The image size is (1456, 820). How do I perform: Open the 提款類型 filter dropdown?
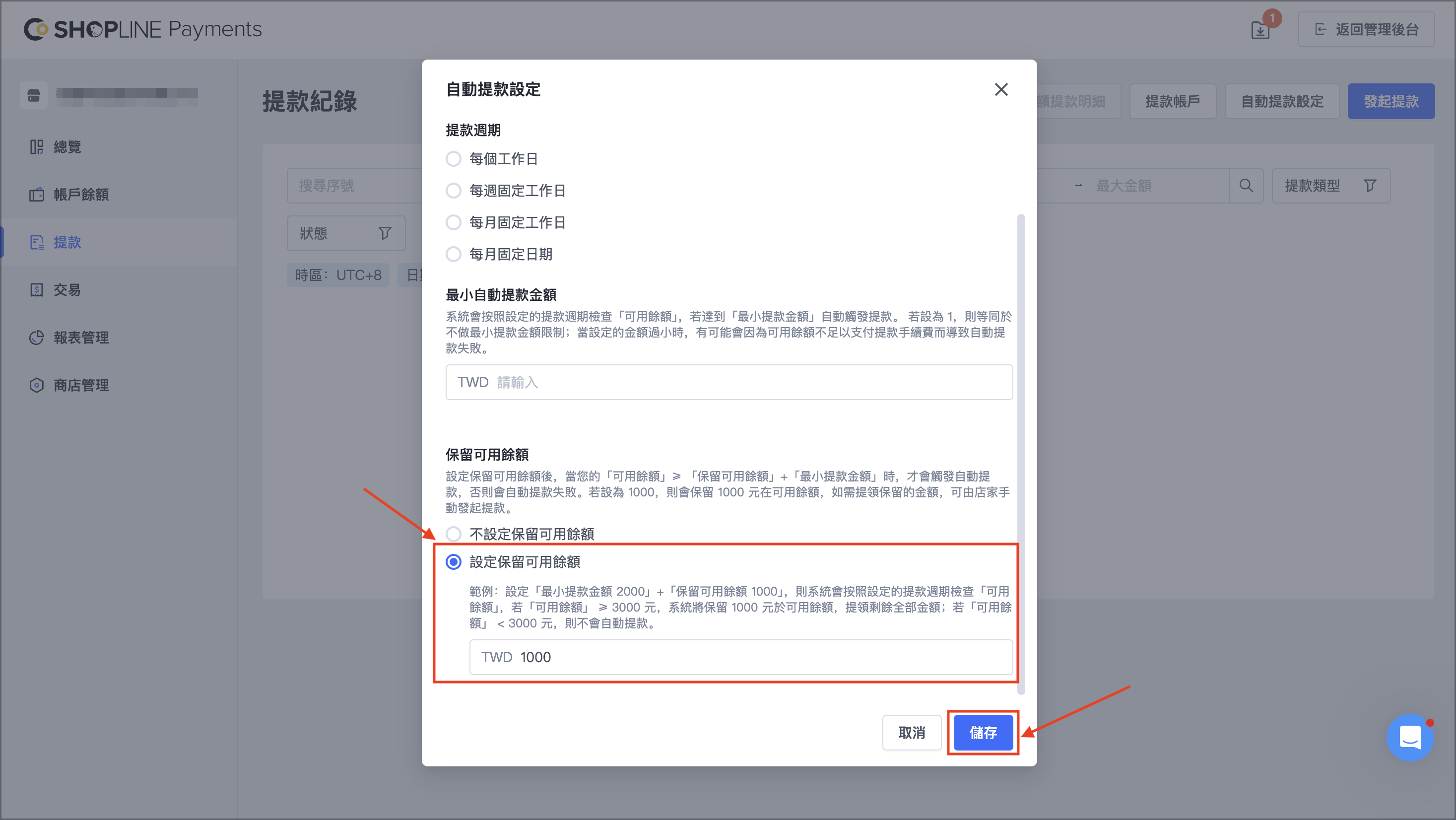pyautogui.click(x=1330, y=186)
